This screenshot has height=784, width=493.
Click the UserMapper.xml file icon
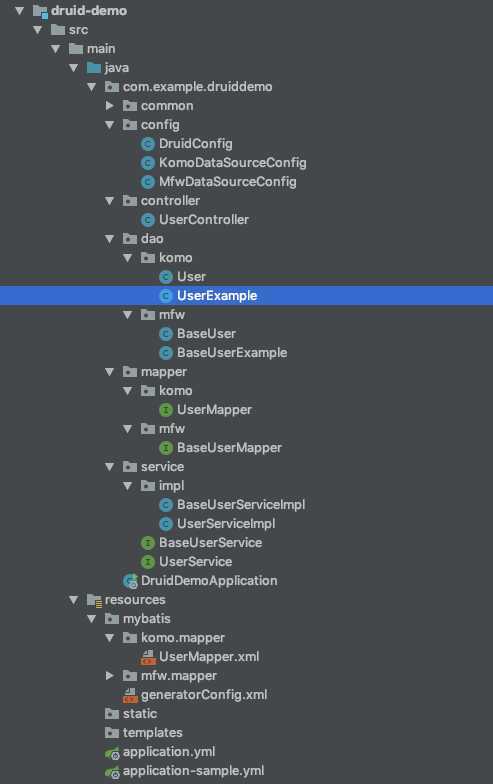[148, 657]
